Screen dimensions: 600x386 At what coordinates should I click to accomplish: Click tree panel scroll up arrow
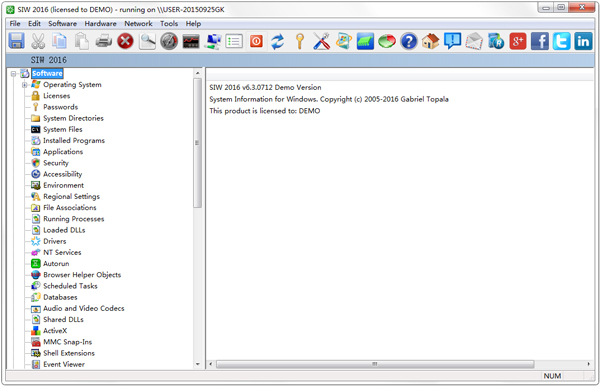pyautogui.click(x=197, y=73)
